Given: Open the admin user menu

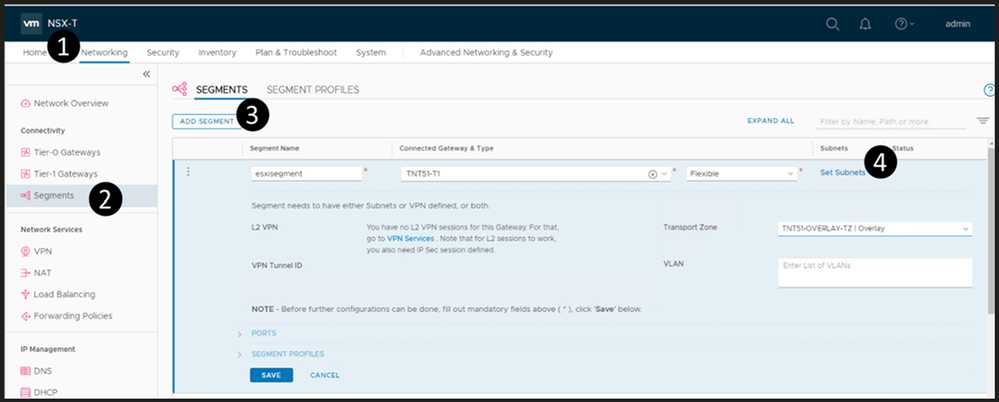Looking at the screenshot, I should click(x=958, y=24).
